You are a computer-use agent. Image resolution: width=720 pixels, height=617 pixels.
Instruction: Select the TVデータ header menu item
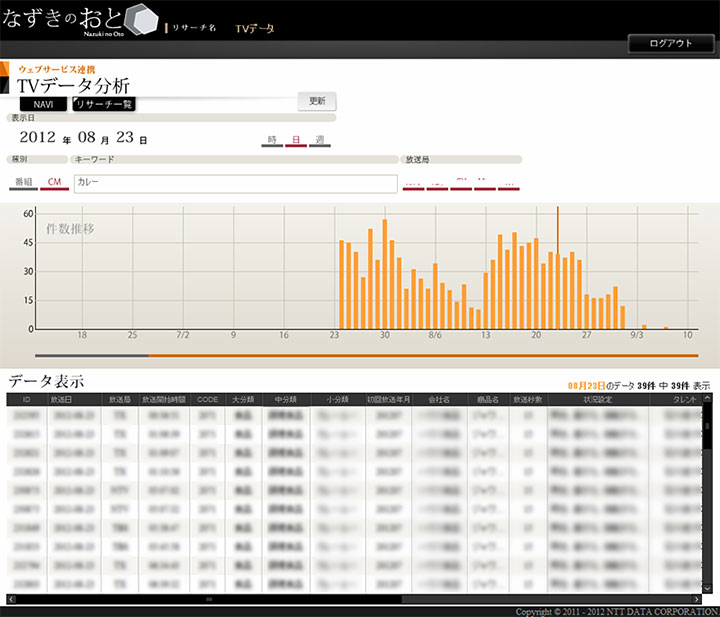pyautogui.click(x=254, y=29)
